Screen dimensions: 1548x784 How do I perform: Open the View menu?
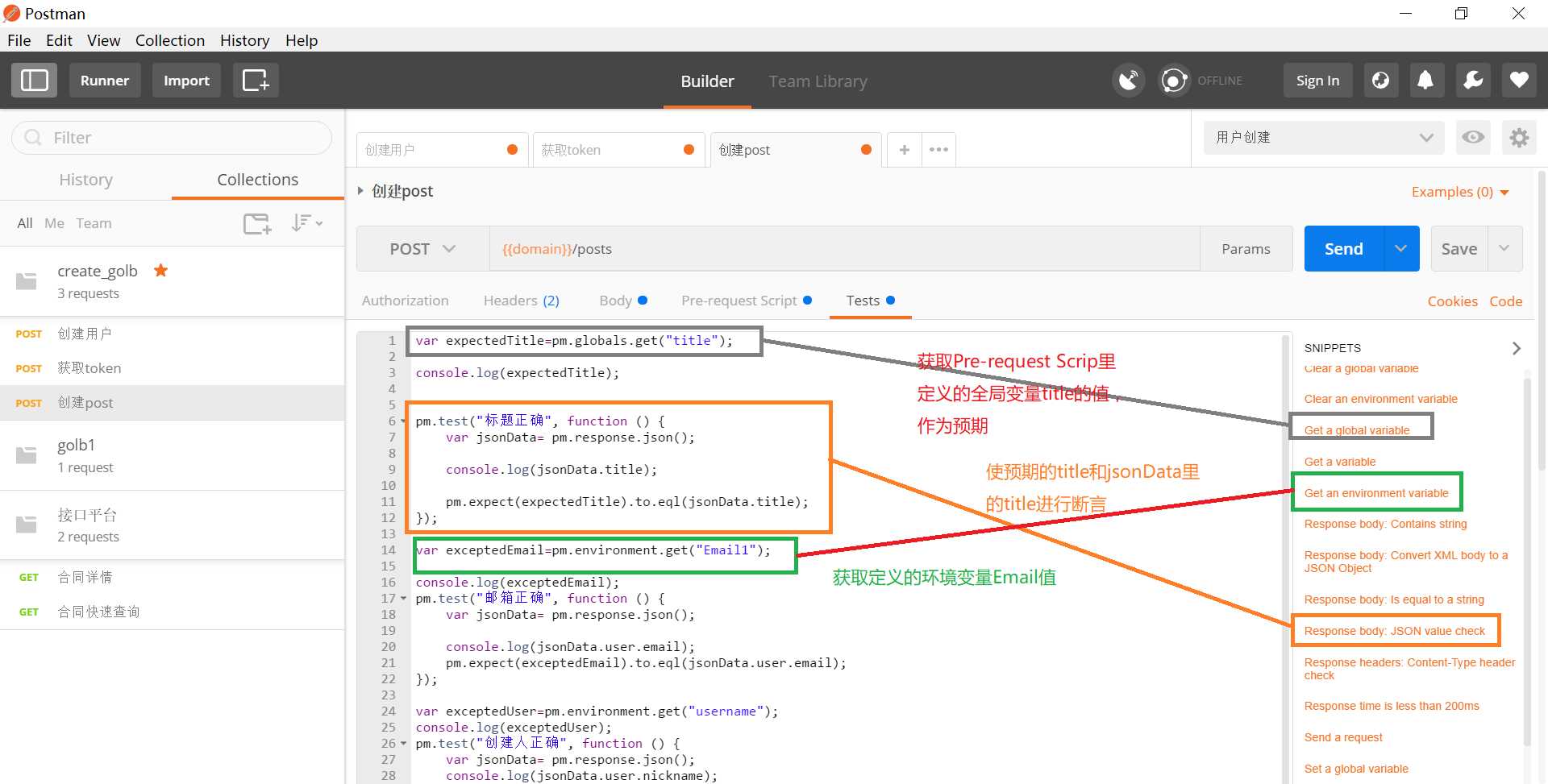103,40
